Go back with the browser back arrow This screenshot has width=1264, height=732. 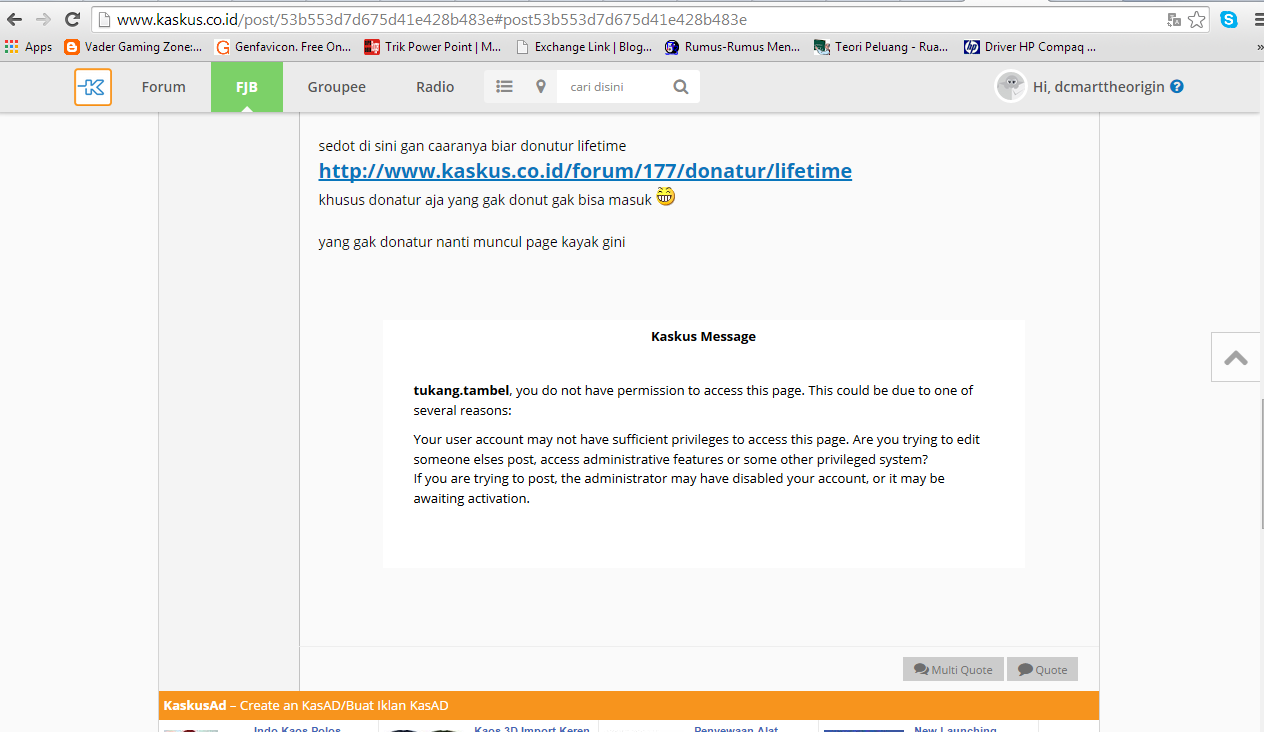pos(14,19)
